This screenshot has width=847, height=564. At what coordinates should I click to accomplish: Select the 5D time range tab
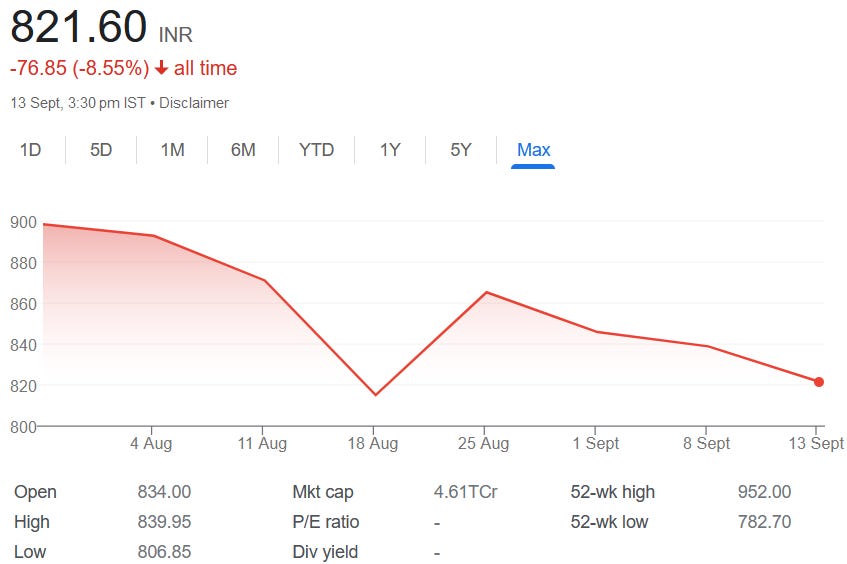[101, 150]
